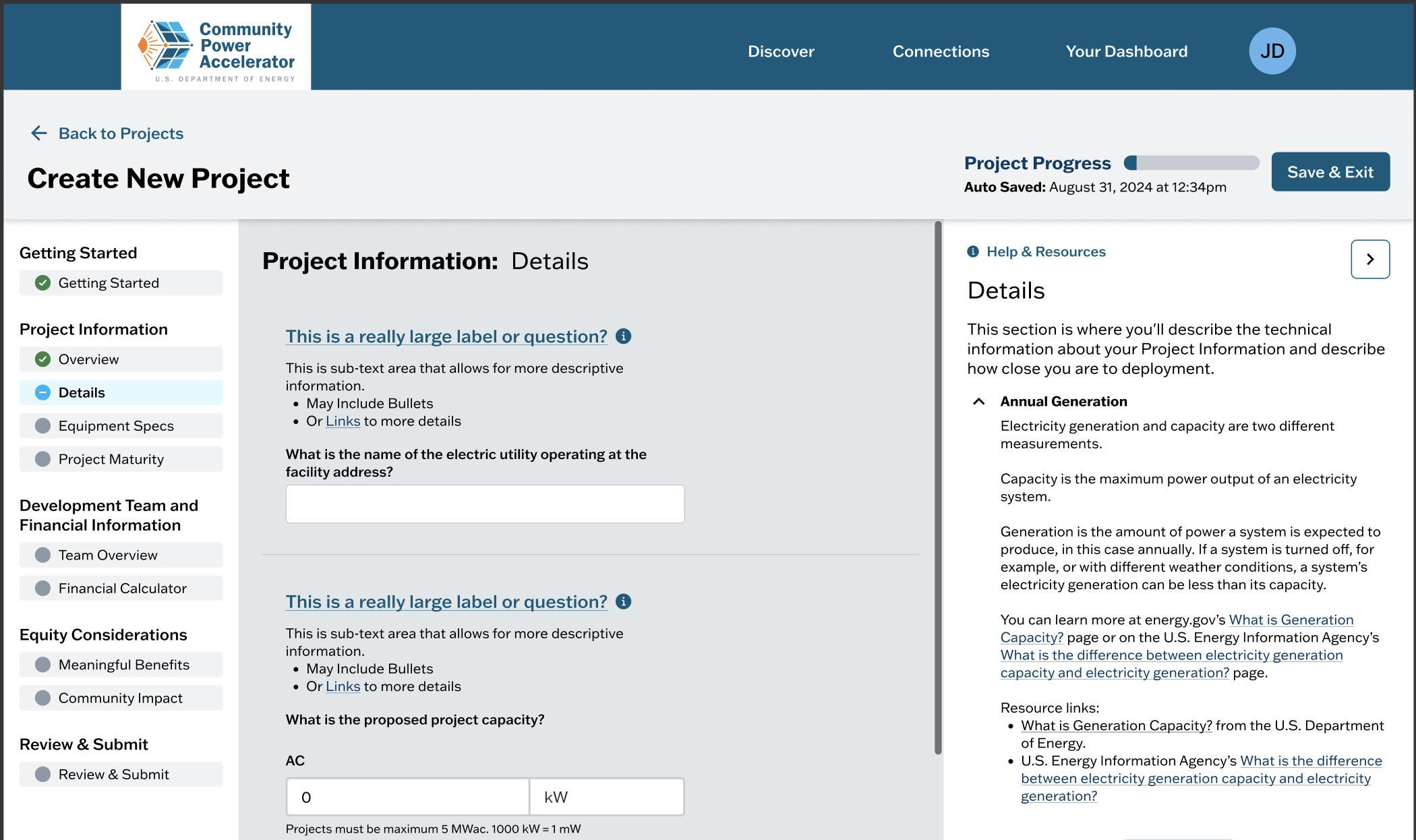Click the Project Progress bar

(1191, 163)
